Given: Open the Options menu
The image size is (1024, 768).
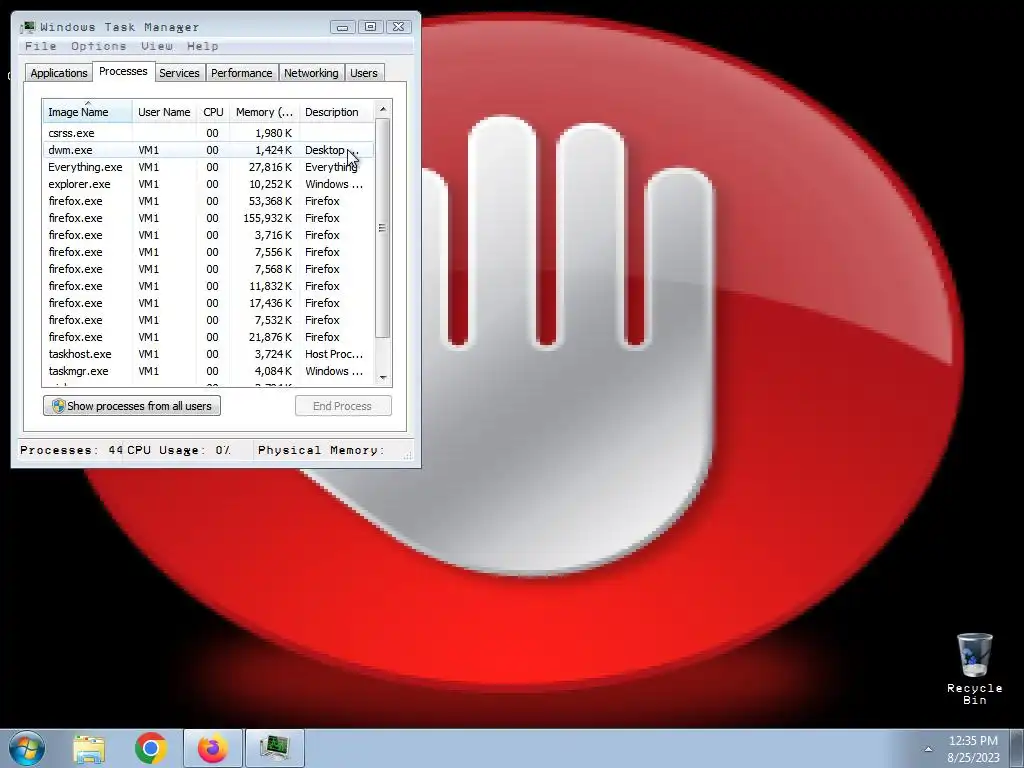Looking at the screenshot, I should click(x=99, y=46).
